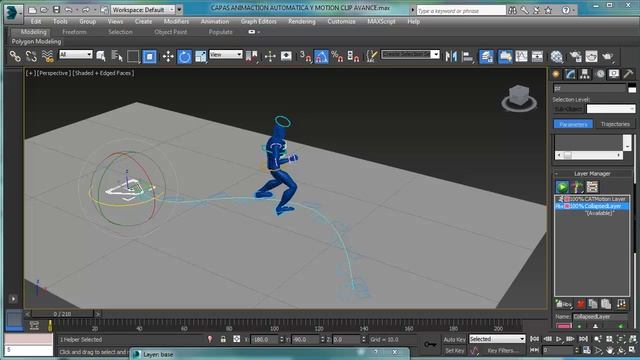Toggle the Angle Snap button
Viewport: 640px width, 360px height.
[x=322, y=56]
